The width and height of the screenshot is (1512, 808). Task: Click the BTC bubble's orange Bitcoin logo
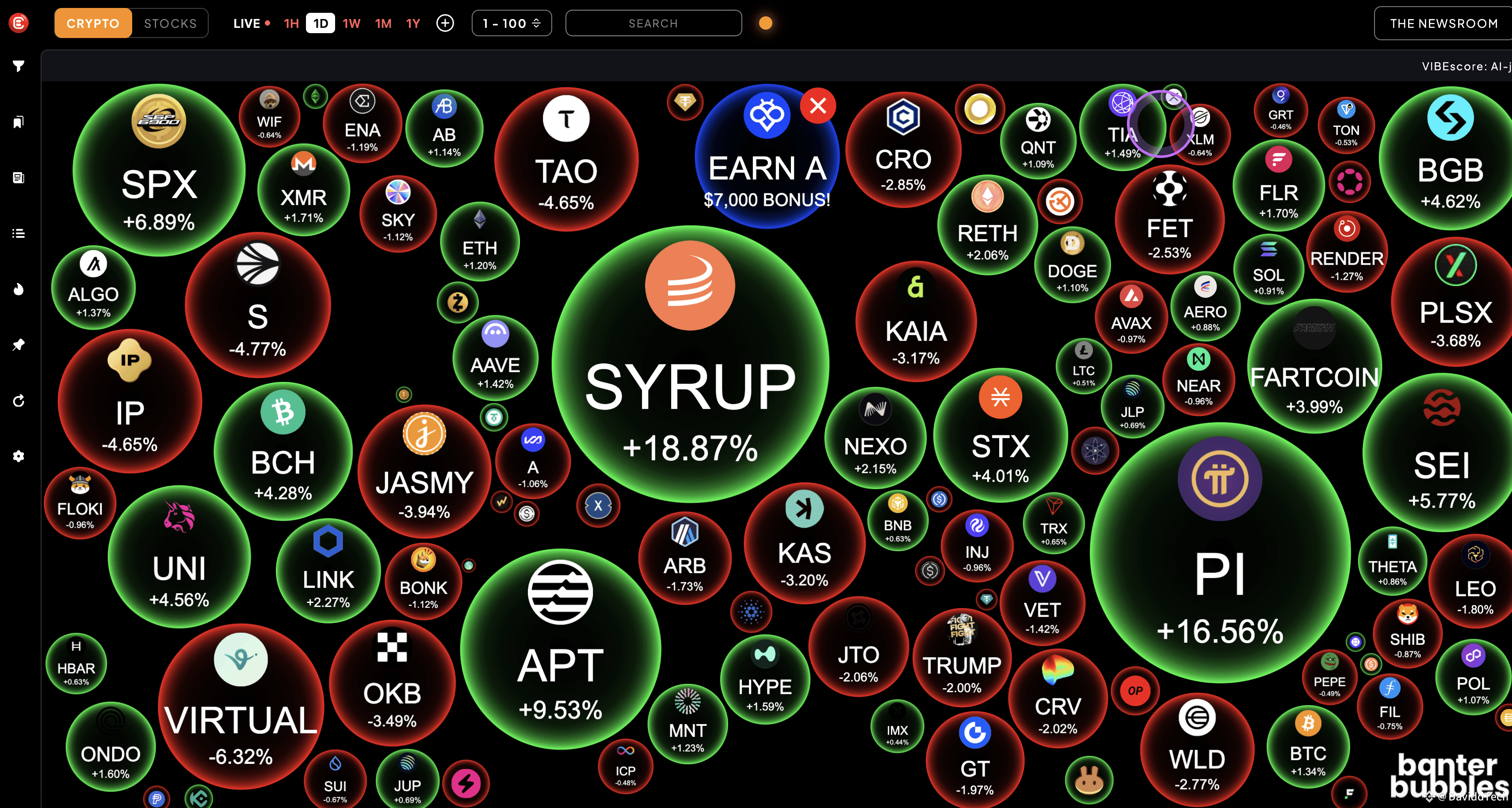[x=1308, y=724]
